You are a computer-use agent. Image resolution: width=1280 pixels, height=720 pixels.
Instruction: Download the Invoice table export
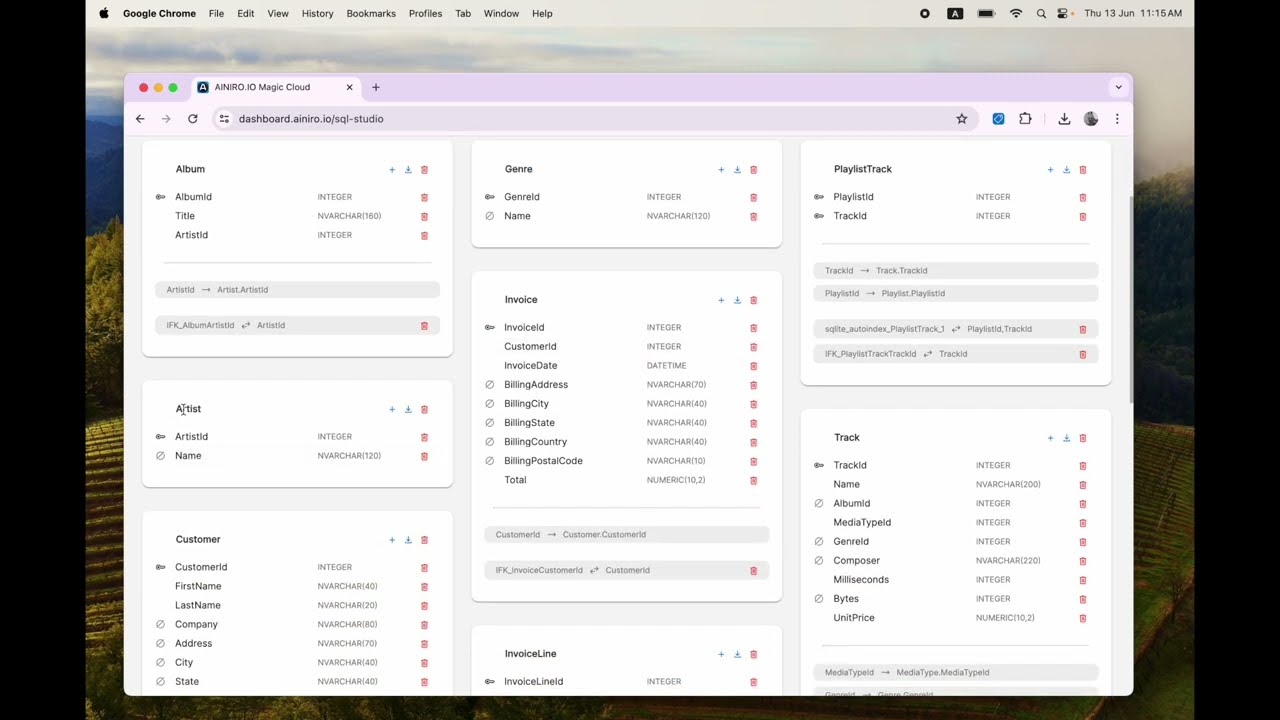[x=737, y=300]
